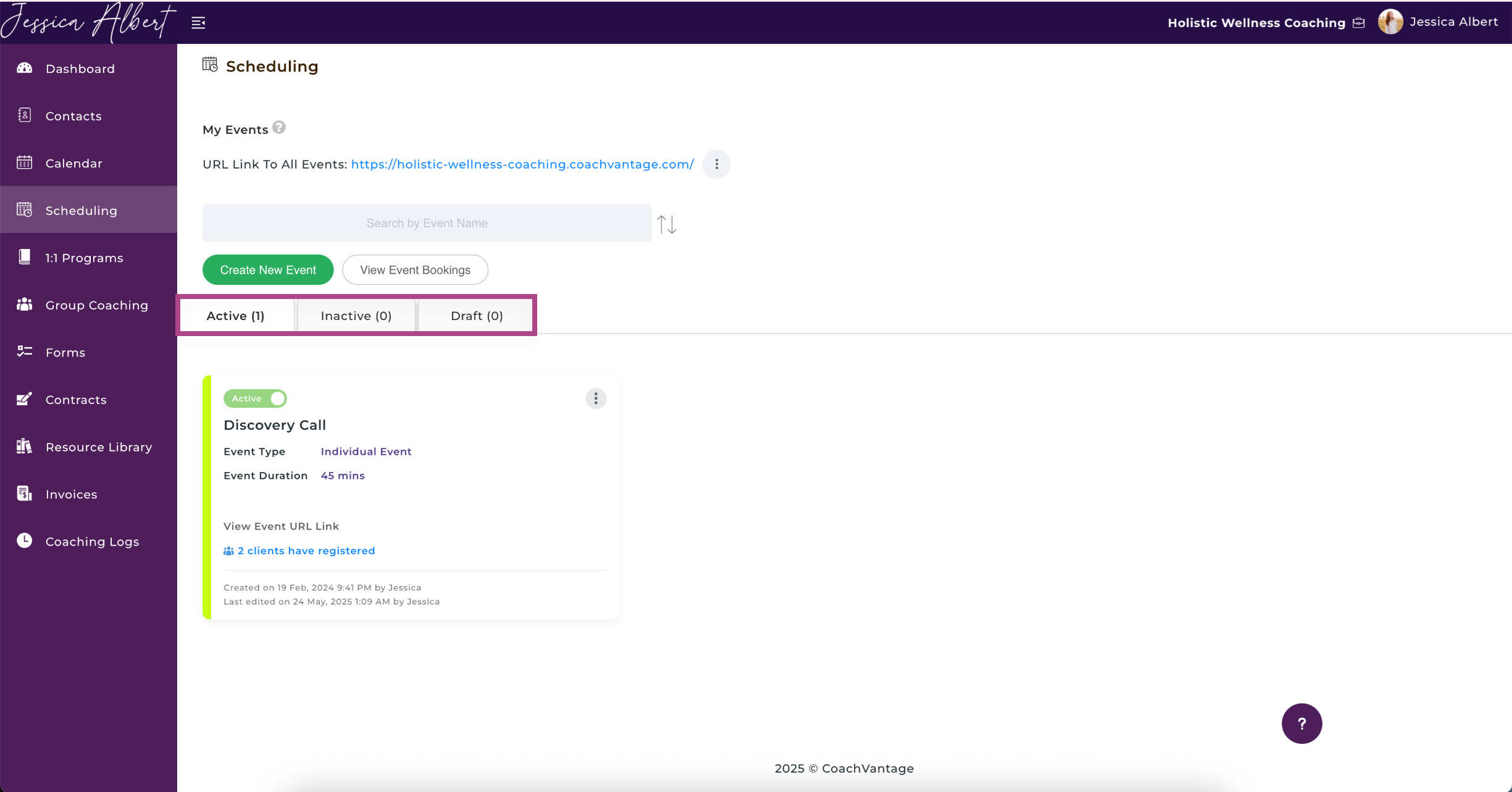Click the Contacts address book icon
The image size is (1512, 792).
24,115
